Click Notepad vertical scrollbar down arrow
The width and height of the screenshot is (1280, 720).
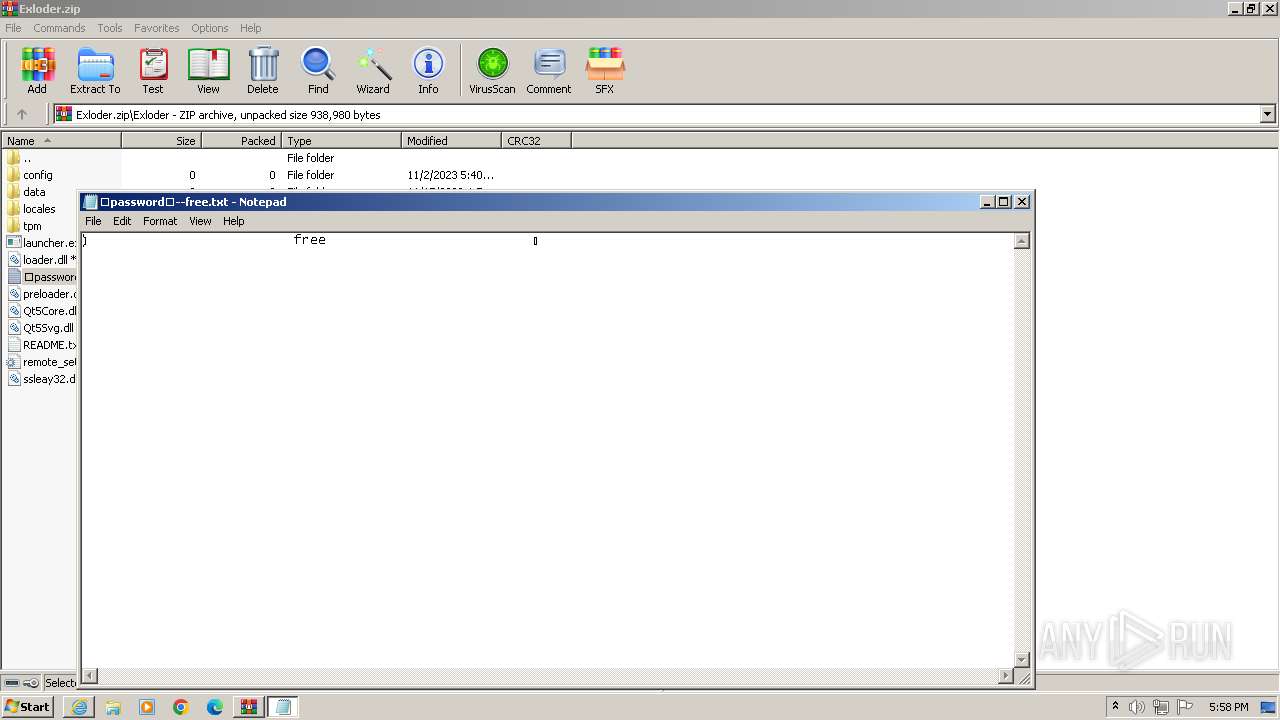(x=1022, y=660)
